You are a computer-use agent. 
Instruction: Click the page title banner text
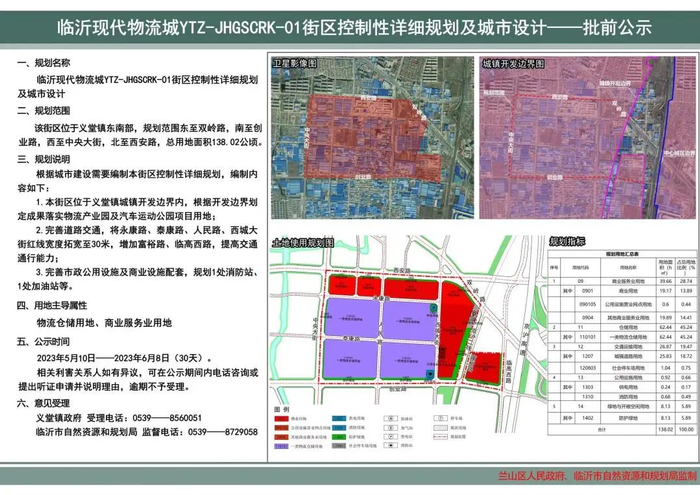354,28
